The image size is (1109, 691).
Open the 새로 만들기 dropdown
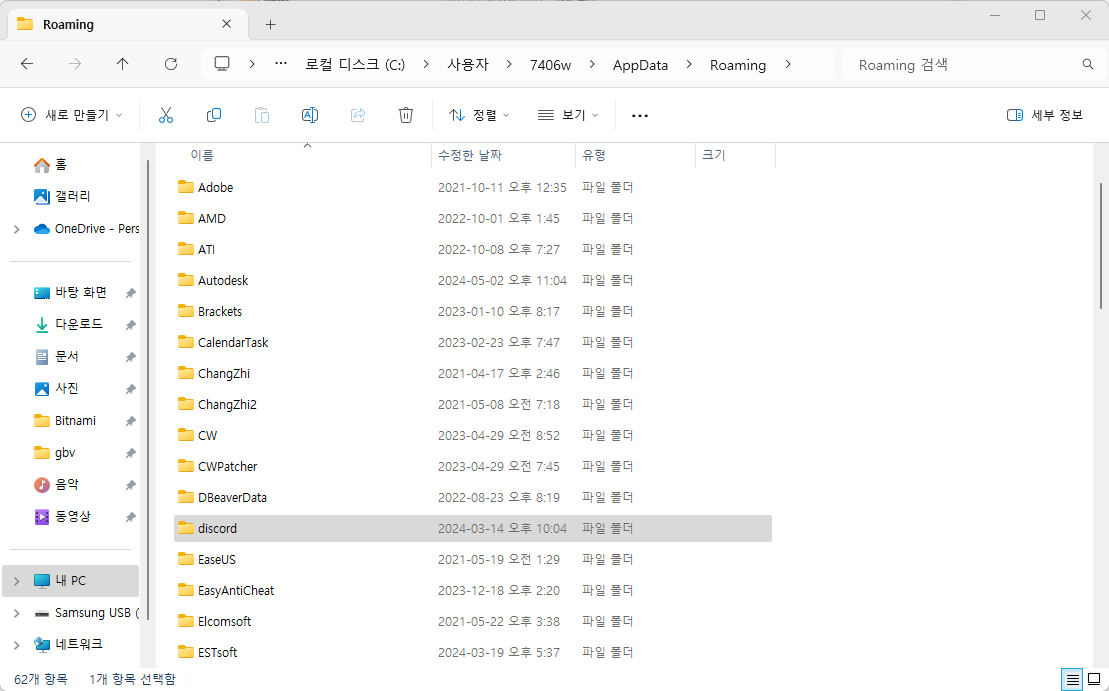72,115
